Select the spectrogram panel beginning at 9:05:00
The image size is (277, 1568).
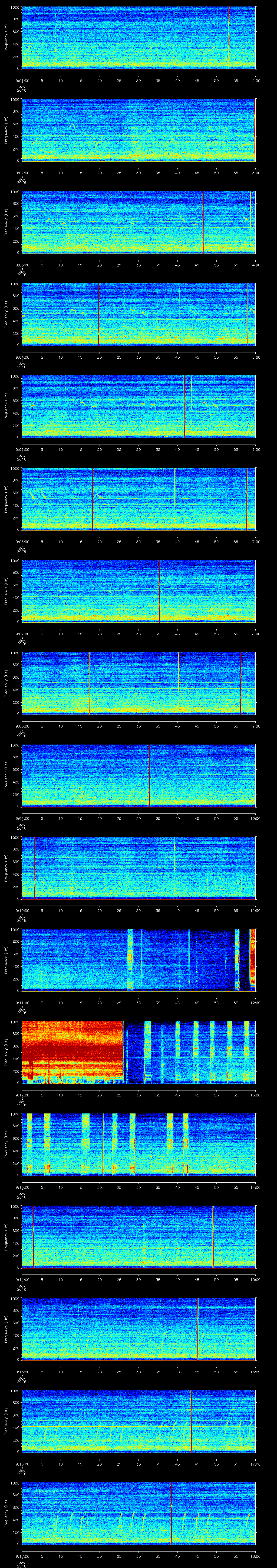click(x=139, y=407)
